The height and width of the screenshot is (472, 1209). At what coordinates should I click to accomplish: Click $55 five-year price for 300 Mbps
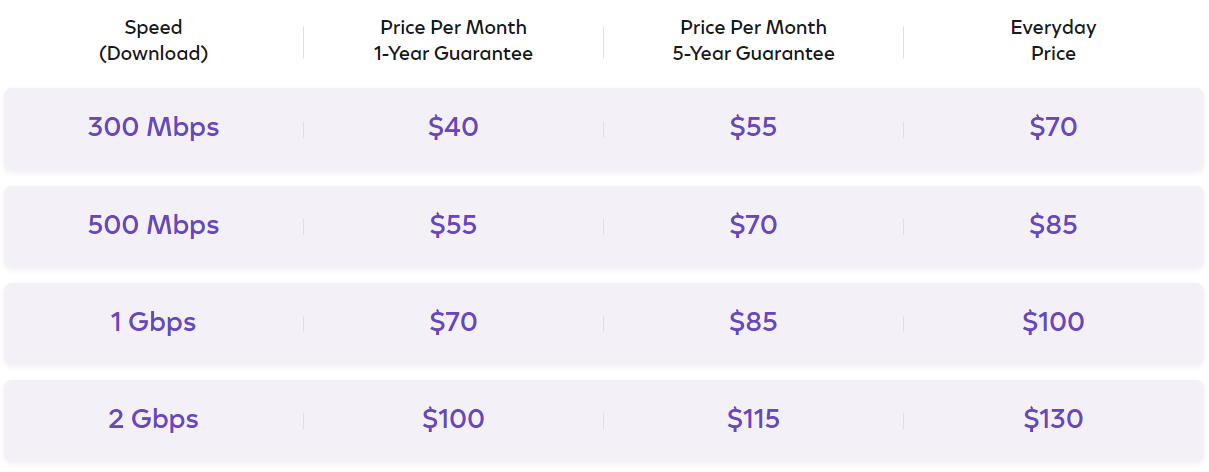(x=753, y=128)
